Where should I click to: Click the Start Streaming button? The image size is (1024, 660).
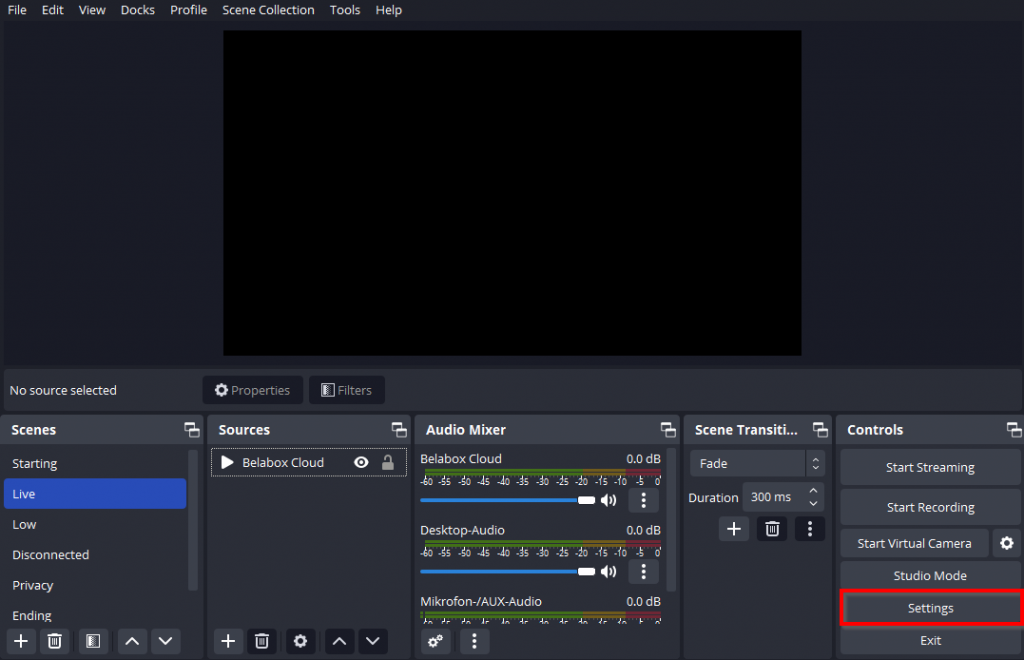pos(930,467)
